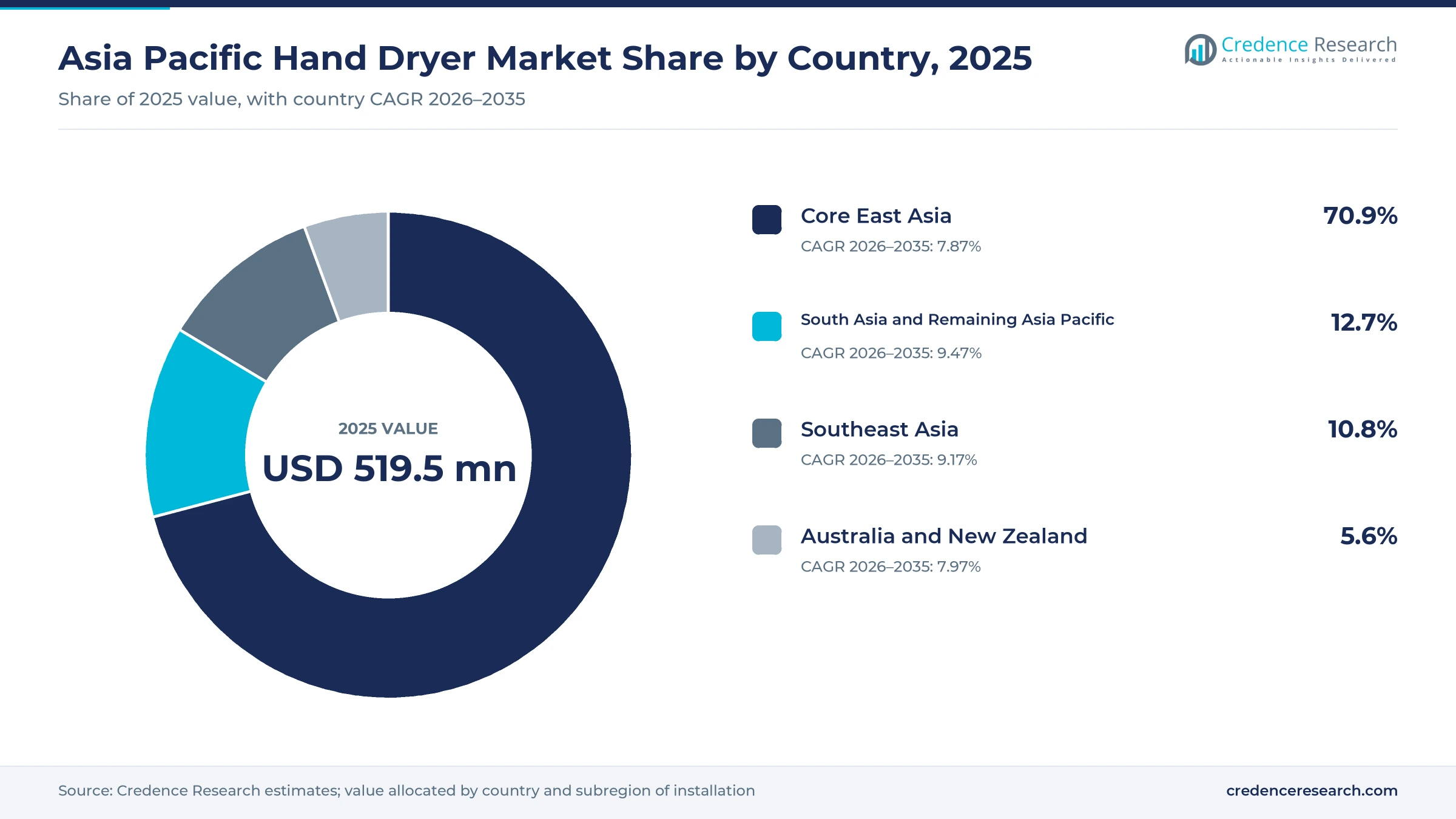Open the credenceresearch.com link
1456x819 pixels.
pyautogui.click(x=1312, y=790)
